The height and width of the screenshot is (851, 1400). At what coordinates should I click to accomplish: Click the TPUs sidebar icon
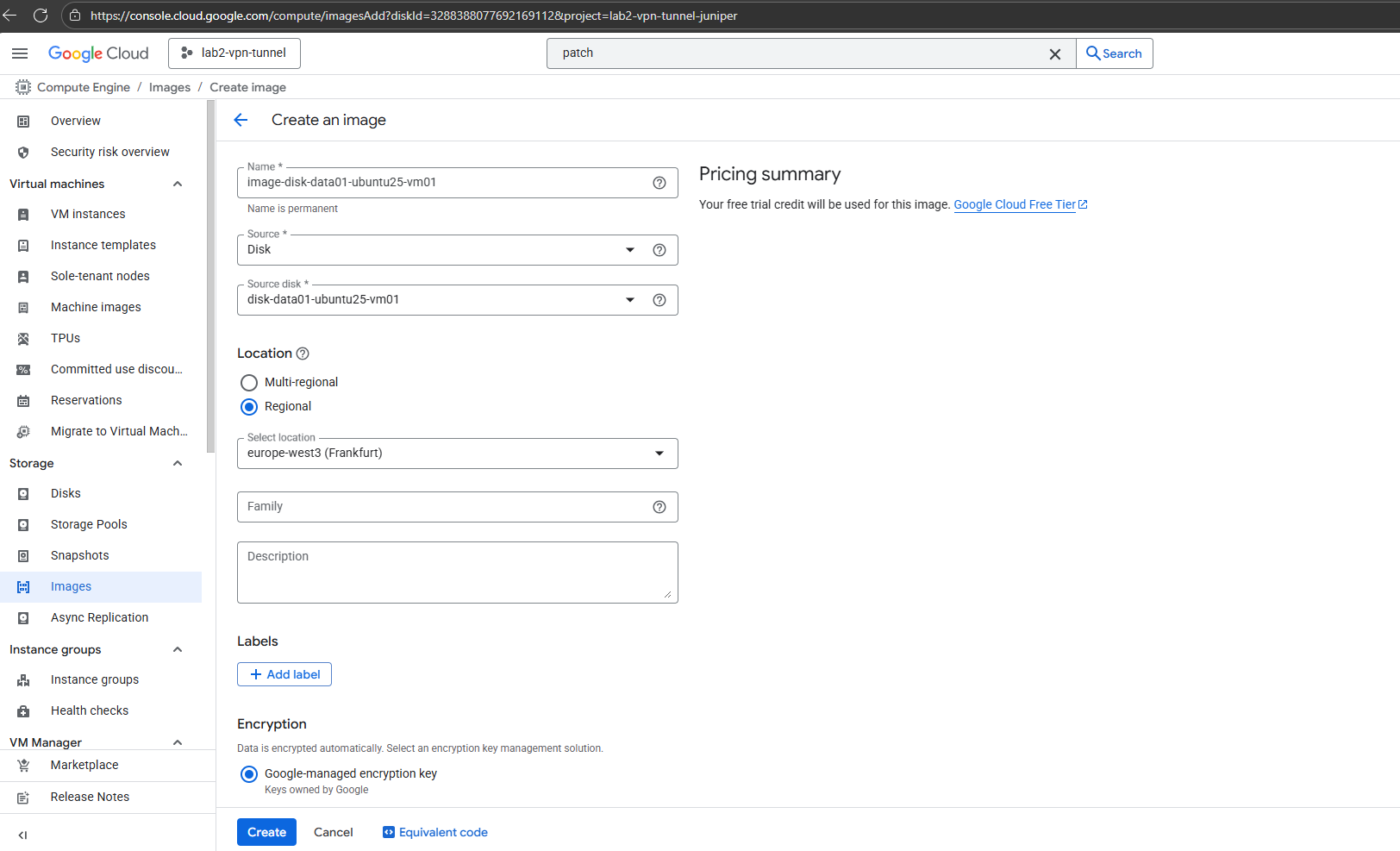pos(23,339)
